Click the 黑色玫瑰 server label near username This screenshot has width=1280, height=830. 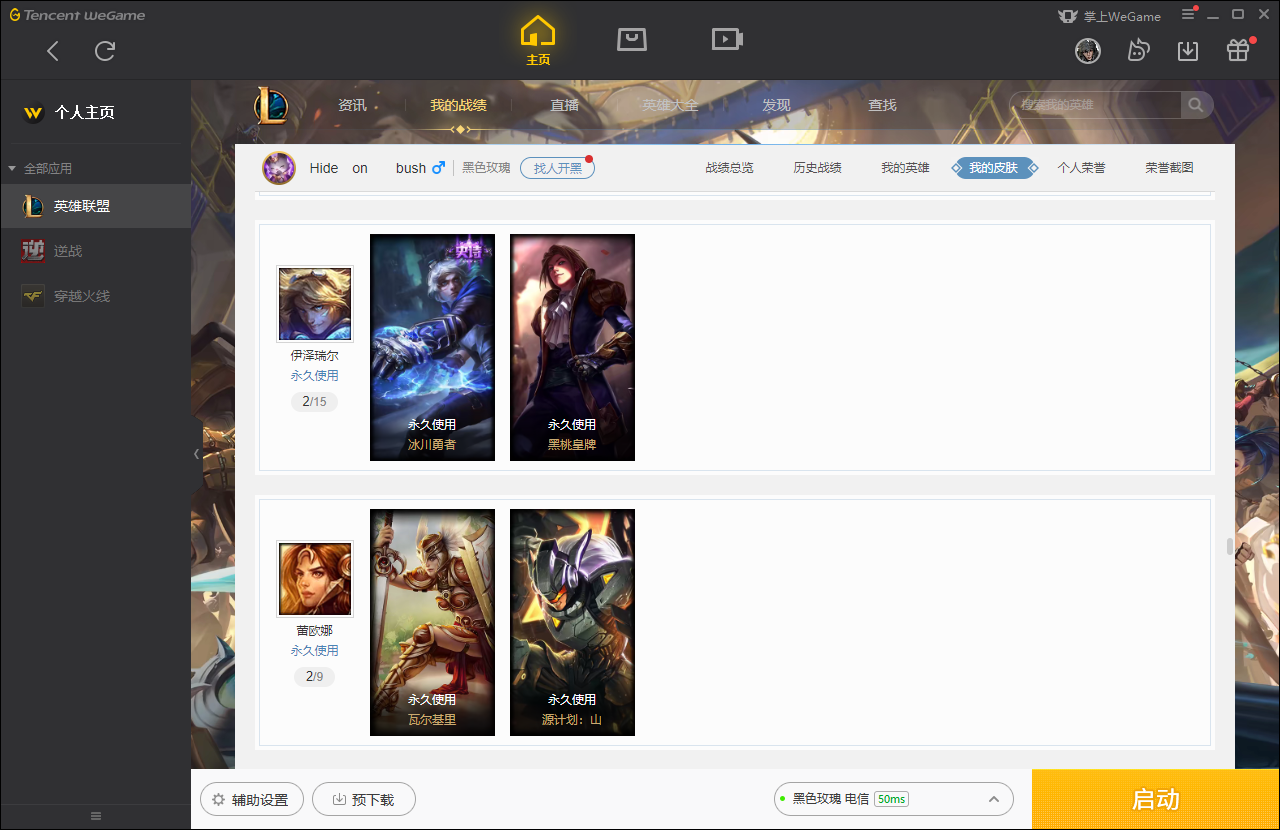click(486, 168)
